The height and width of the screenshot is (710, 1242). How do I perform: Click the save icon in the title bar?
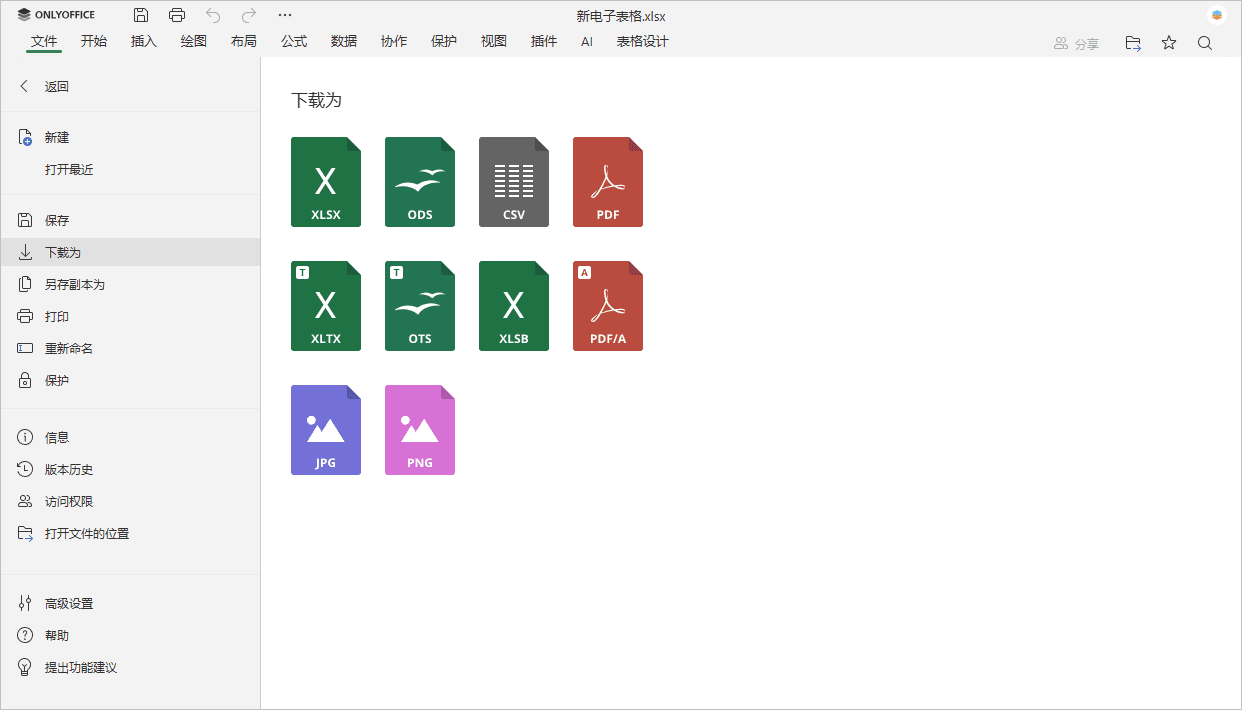[140, 14]
